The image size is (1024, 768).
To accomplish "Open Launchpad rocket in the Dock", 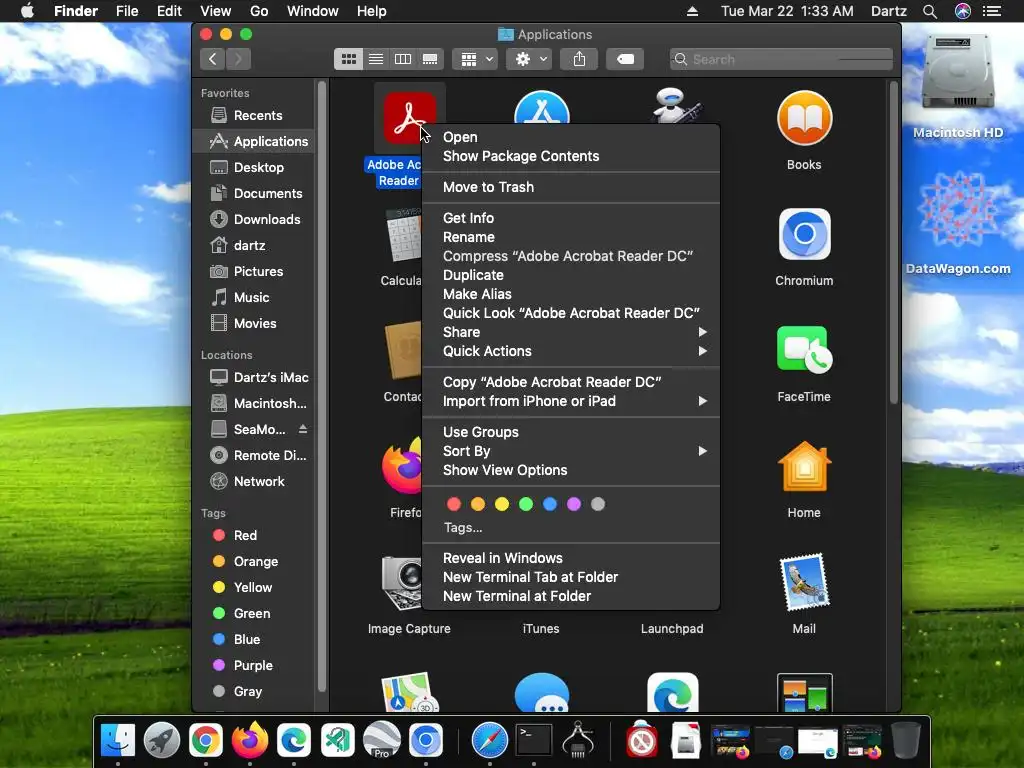I will point(162,741).
